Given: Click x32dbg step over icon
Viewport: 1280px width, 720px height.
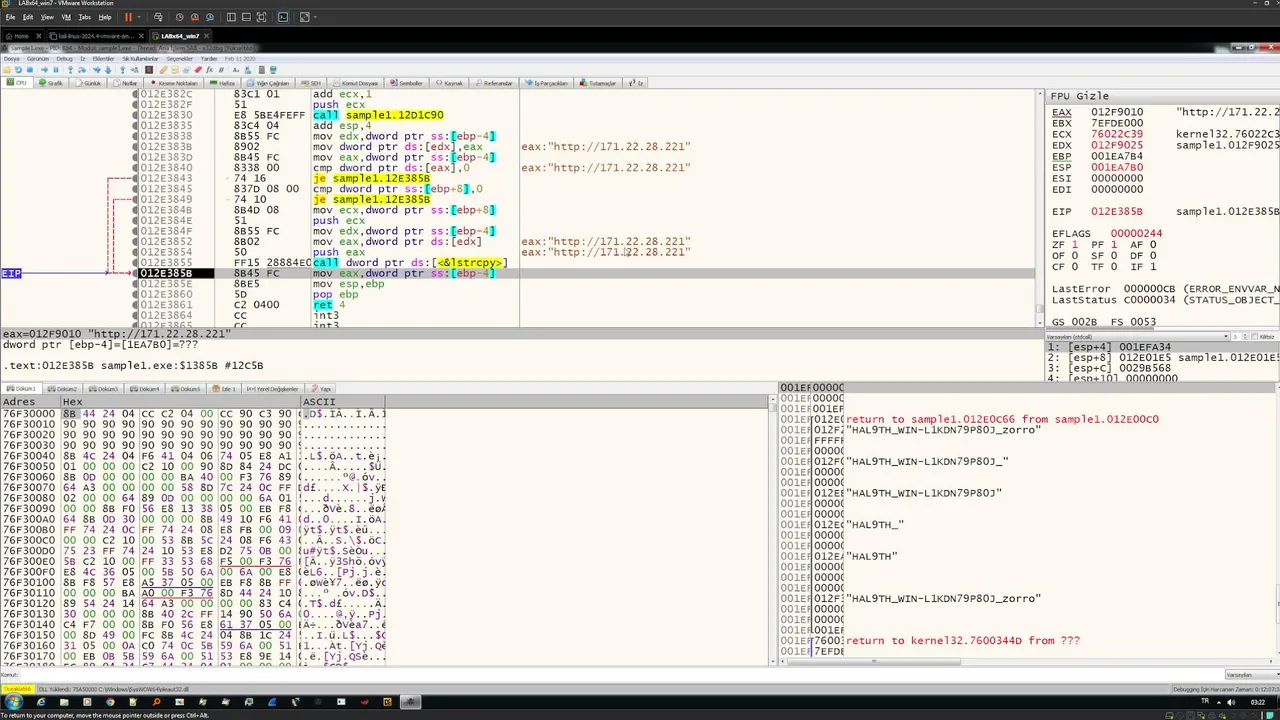Looking at the screenshot, I should tap(82, 70).
